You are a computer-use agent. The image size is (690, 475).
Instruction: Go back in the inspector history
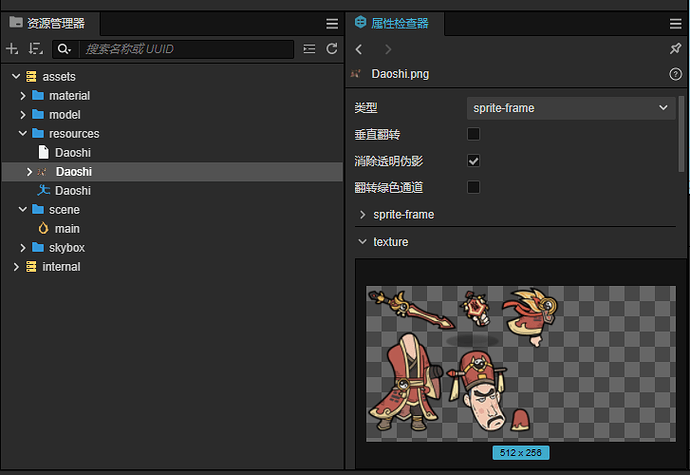pos(359,49)
